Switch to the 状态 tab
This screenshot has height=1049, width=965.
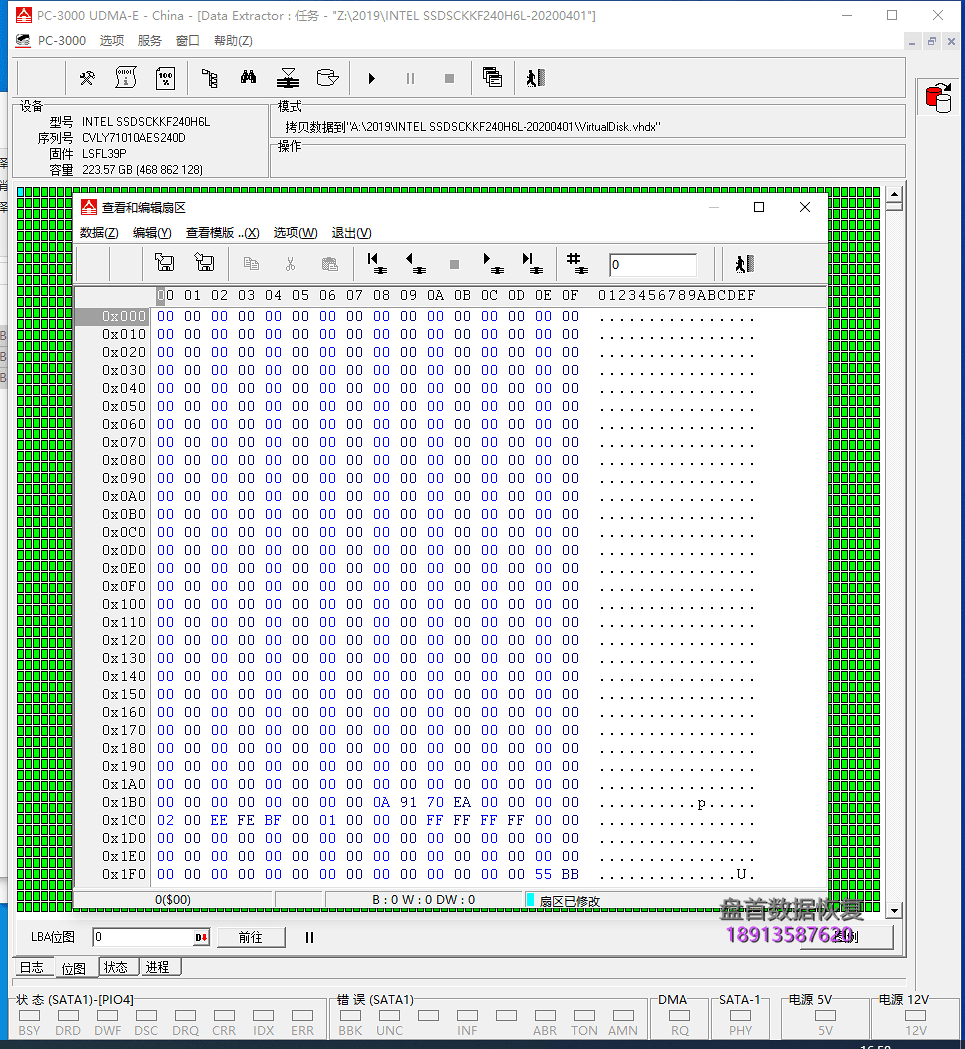116,967
